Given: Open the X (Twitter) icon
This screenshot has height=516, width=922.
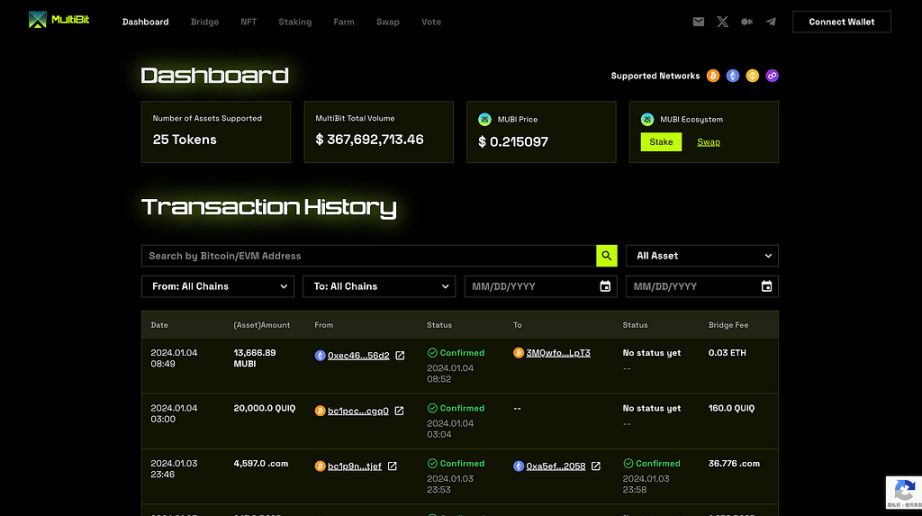Looking at the screenshot, I should point(722,22).
